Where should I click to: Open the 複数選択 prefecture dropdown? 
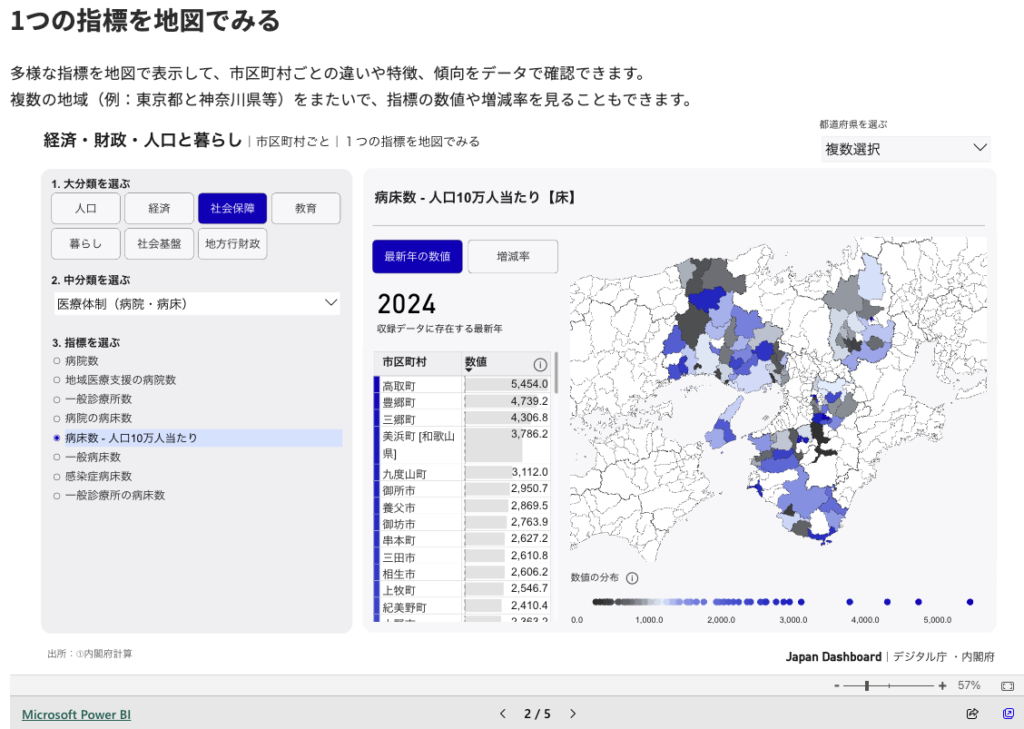pyautogui.click(x=905, y=150)
